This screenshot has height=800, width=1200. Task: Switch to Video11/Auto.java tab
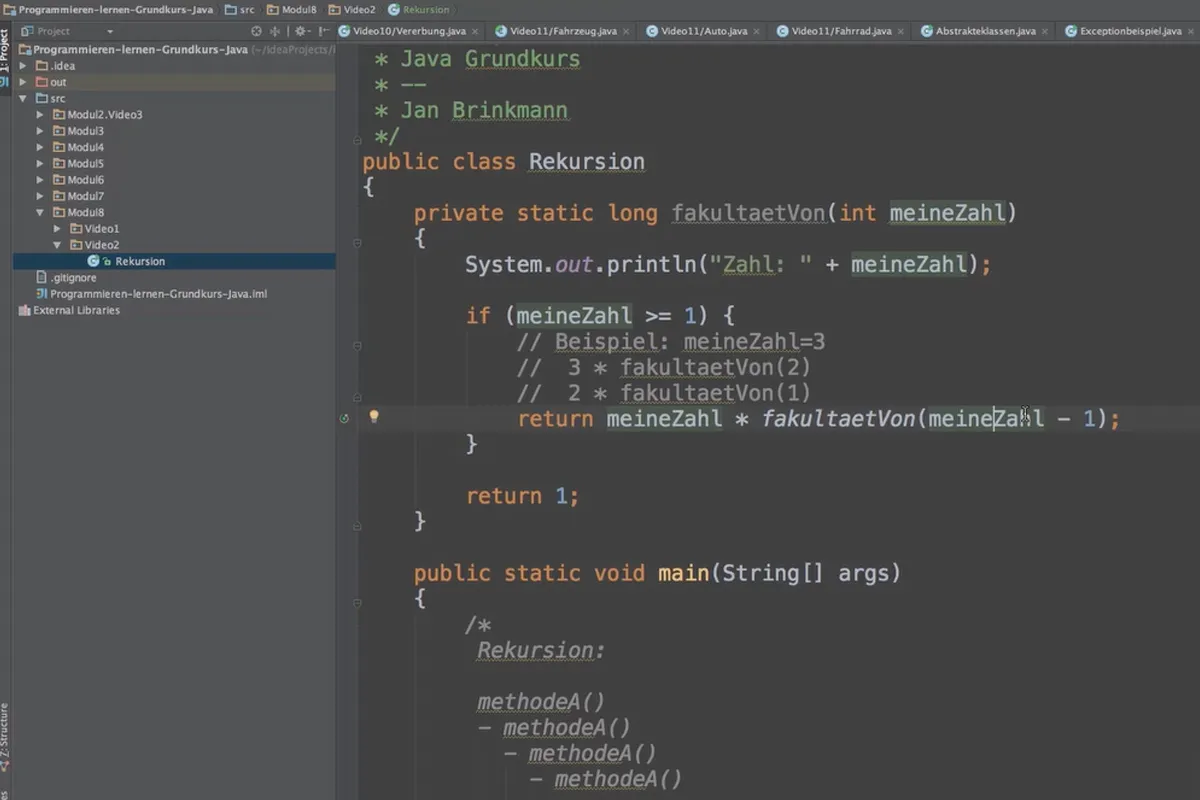point(703,31)
